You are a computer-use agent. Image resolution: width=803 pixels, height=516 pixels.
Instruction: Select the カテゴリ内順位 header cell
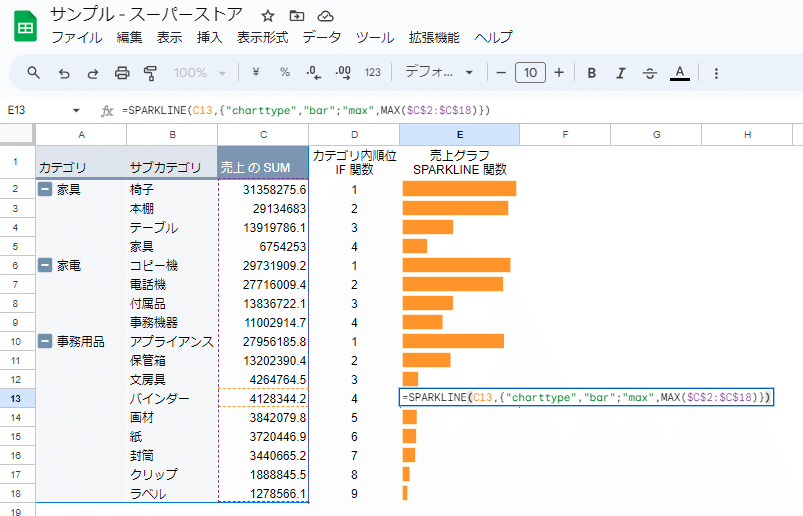pyautogui.click(x=354, y=163)
